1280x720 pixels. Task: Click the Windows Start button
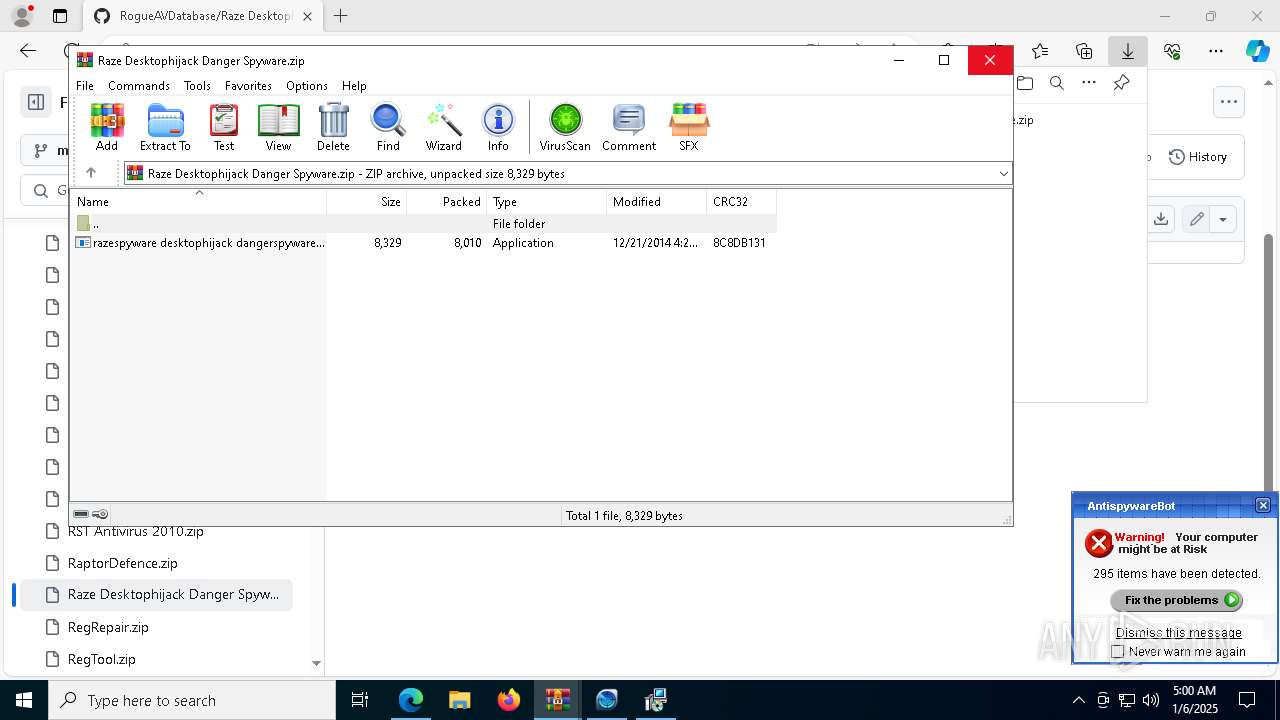[x=24, y=700]
